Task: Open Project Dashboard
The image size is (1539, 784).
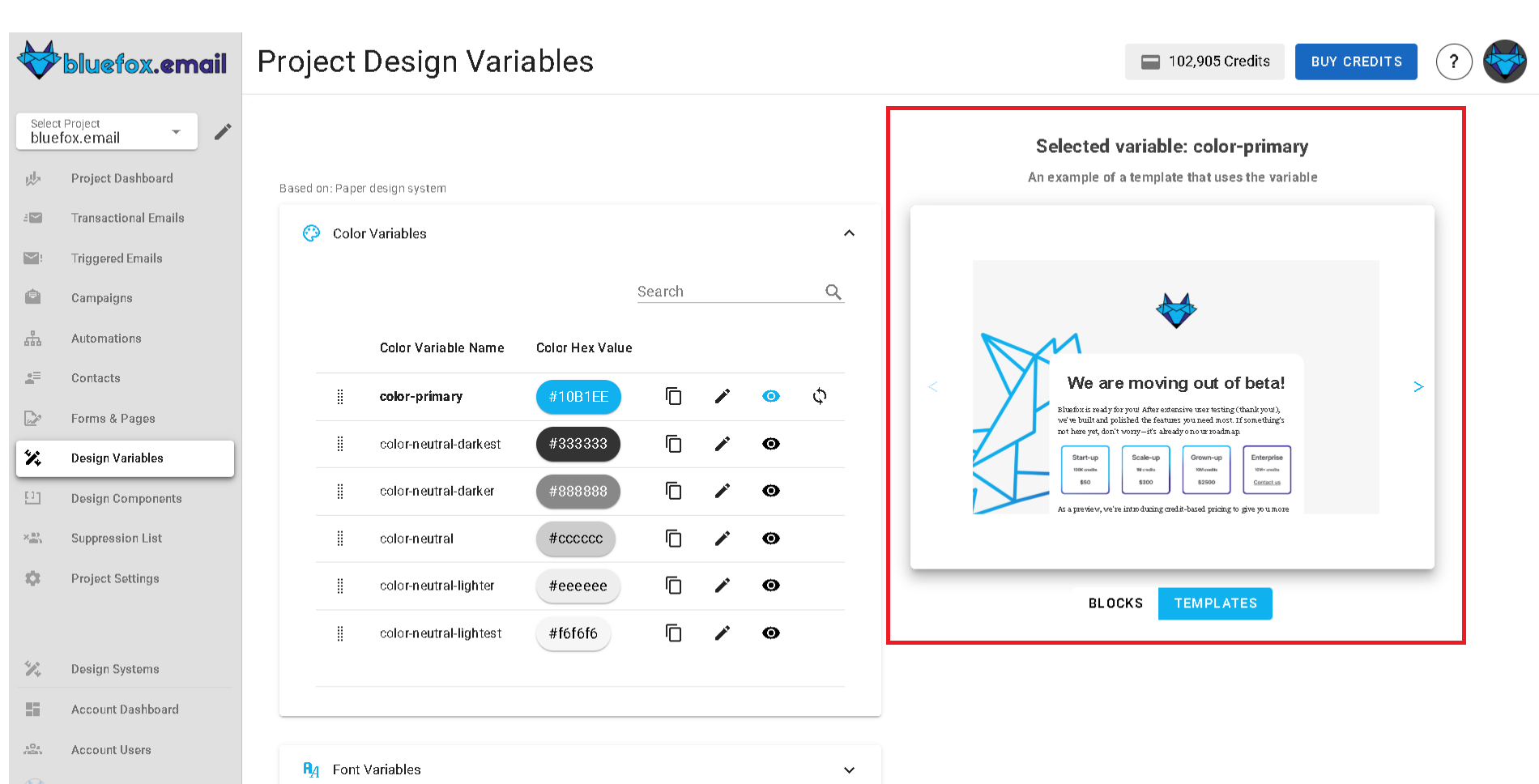Action: pyautogui.click(x=125, y=178)
